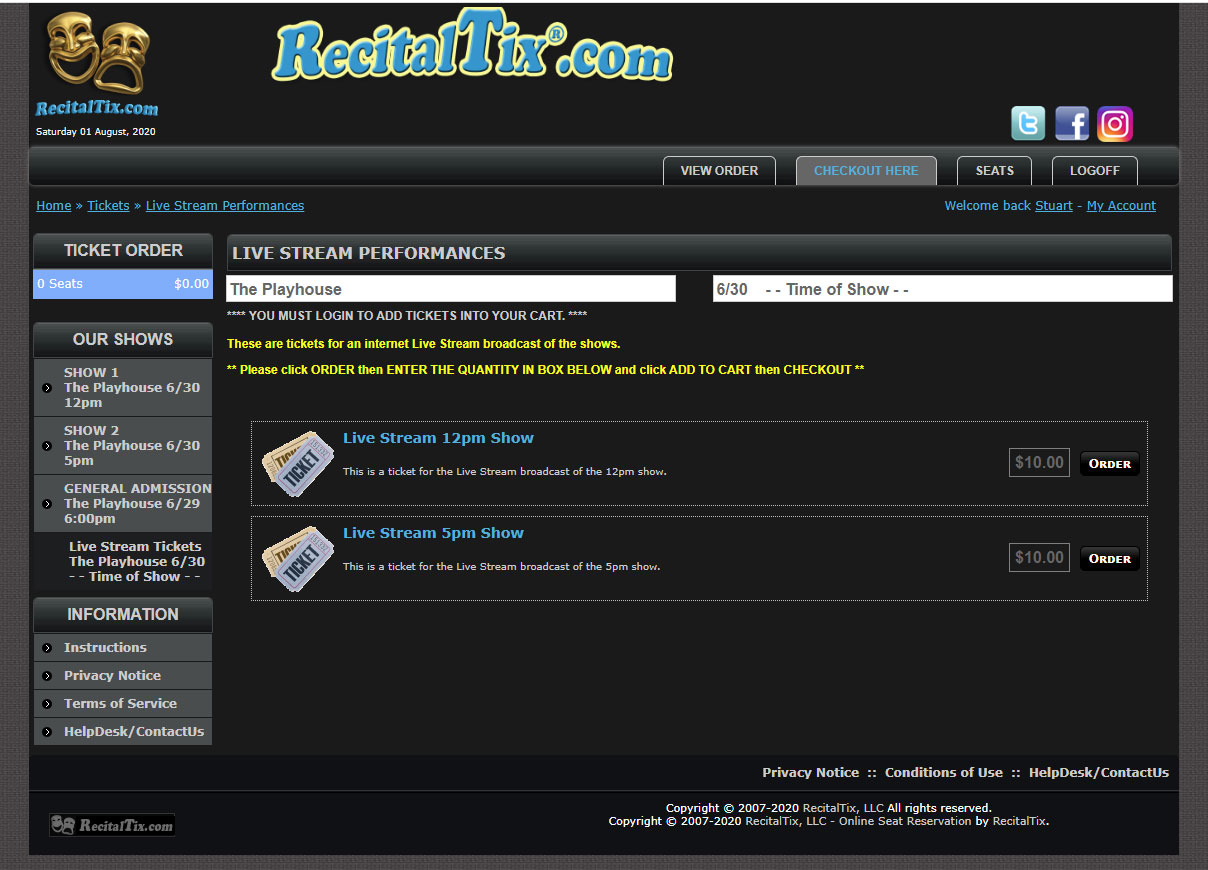Click 5pm show ticket description text

(x=501, y=567)
